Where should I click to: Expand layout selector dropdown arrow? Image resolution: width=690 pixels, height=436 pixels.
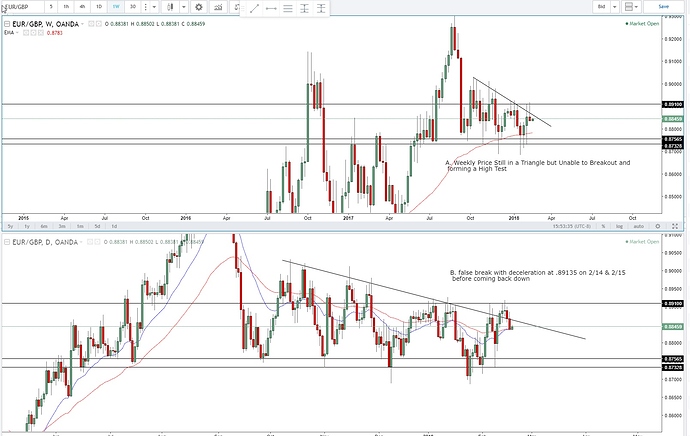pyautogui.click(x=636, y=7)
